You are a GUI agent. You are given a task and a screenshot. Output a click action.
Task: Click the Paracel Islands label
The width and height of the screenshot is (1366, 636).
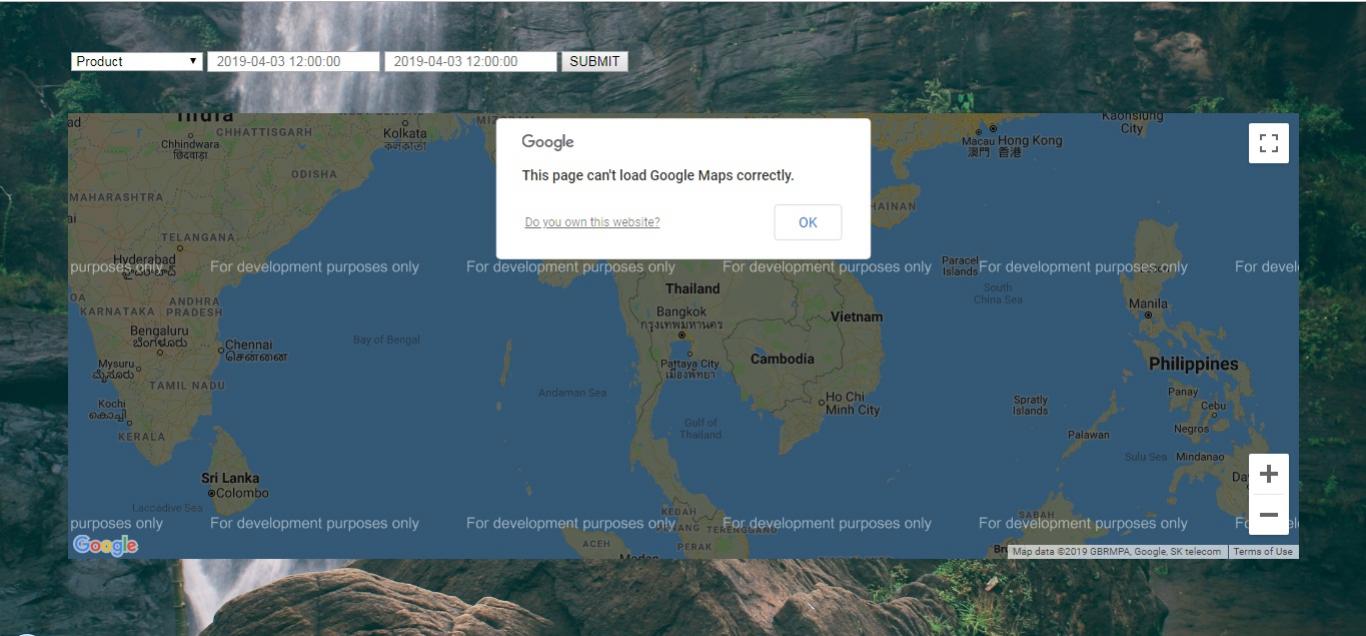960,266
